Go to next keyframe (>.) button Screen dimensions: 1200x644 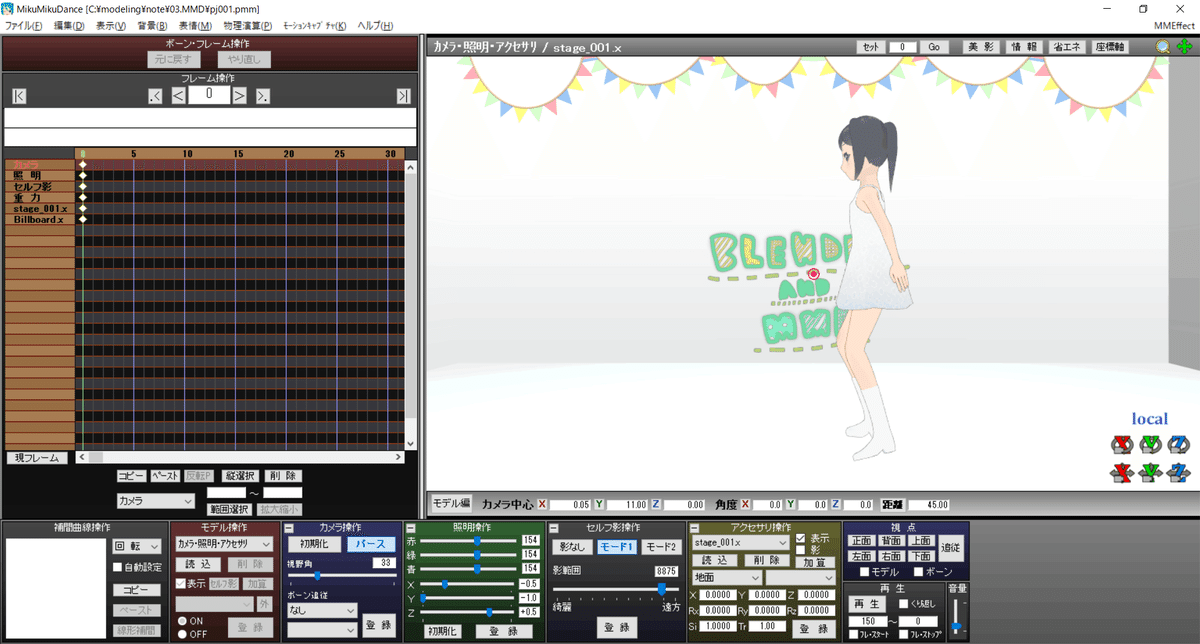coord(262,96)
